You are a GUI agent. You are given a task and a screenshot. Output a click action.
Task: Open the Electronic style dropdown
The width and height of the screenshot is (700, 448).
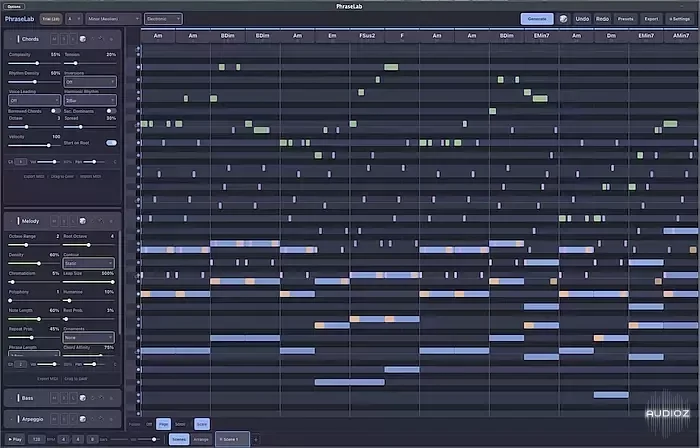coord(163,19)
